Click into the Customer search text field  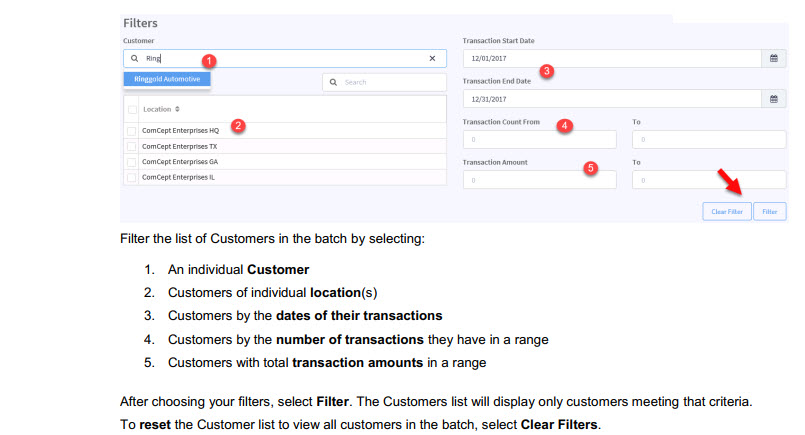280,59
